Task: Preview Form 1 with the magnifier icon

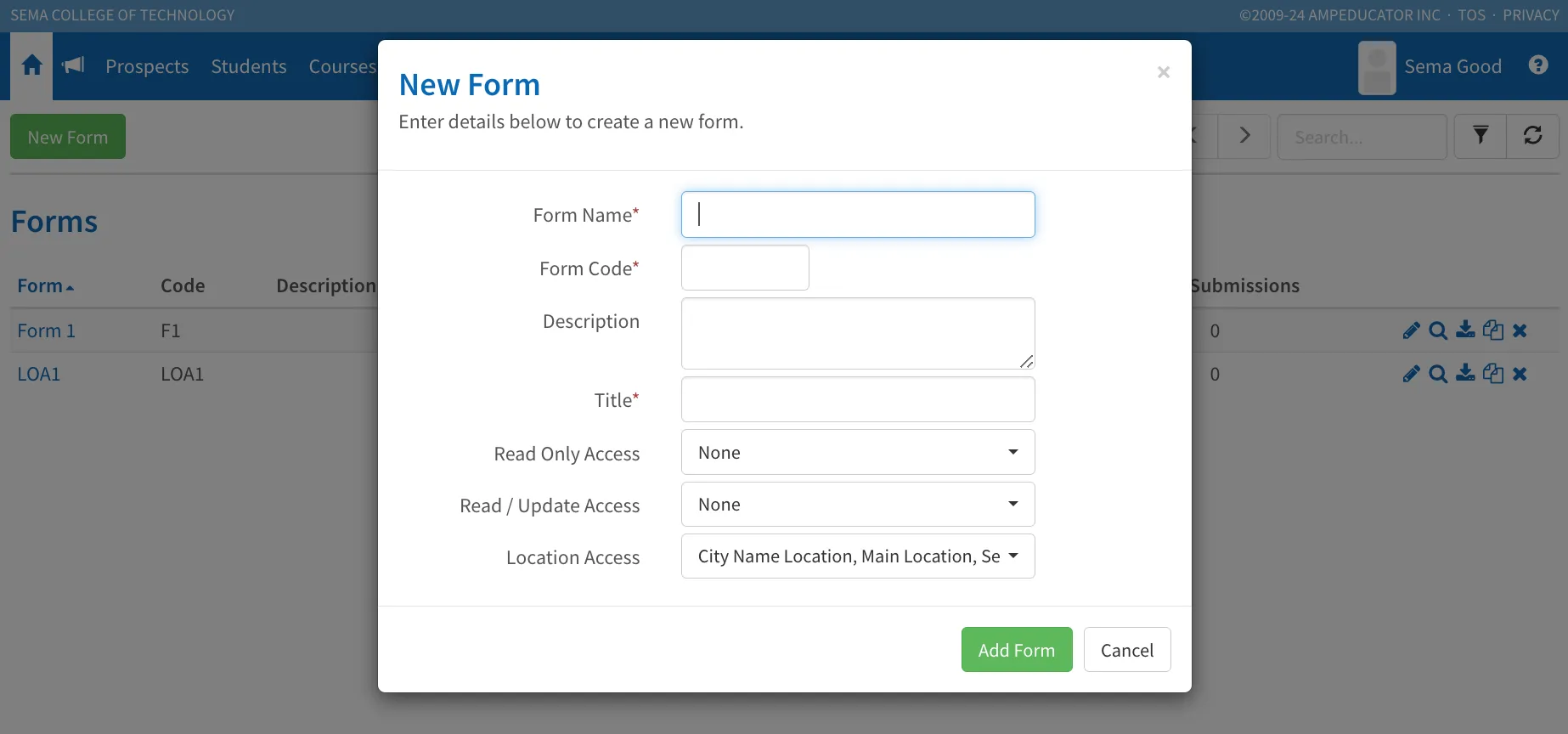Action: click(1438, 330)
